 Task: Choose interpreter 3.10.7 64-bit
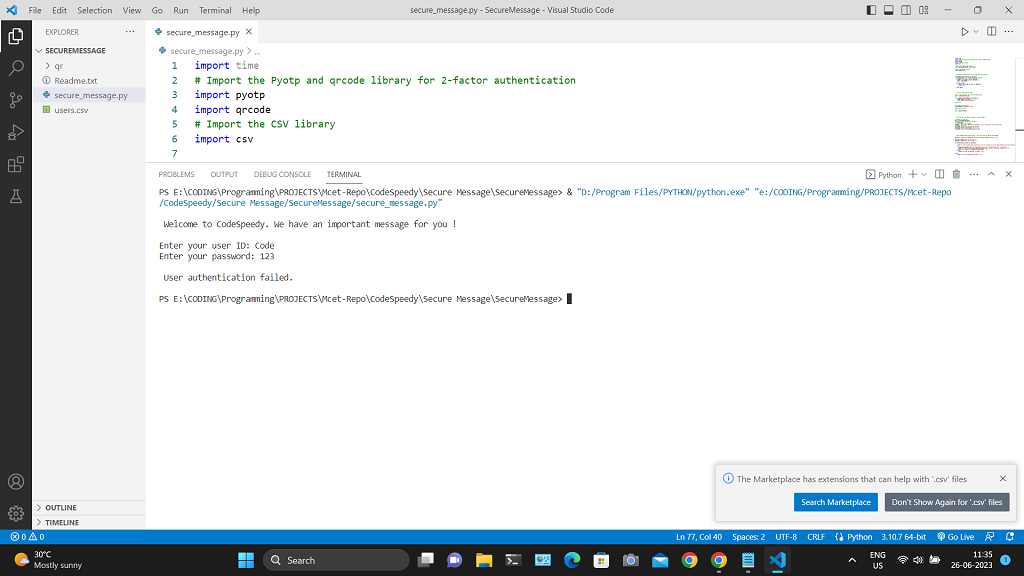904,537
